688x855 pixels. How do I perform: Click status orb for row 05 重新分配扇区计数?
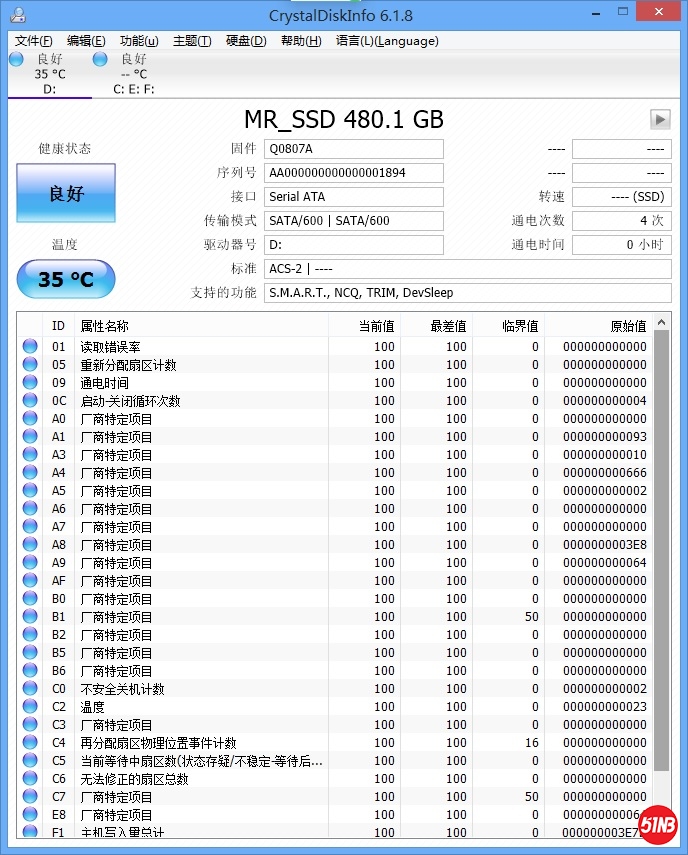pyautogui.click(x=30, y=365)
